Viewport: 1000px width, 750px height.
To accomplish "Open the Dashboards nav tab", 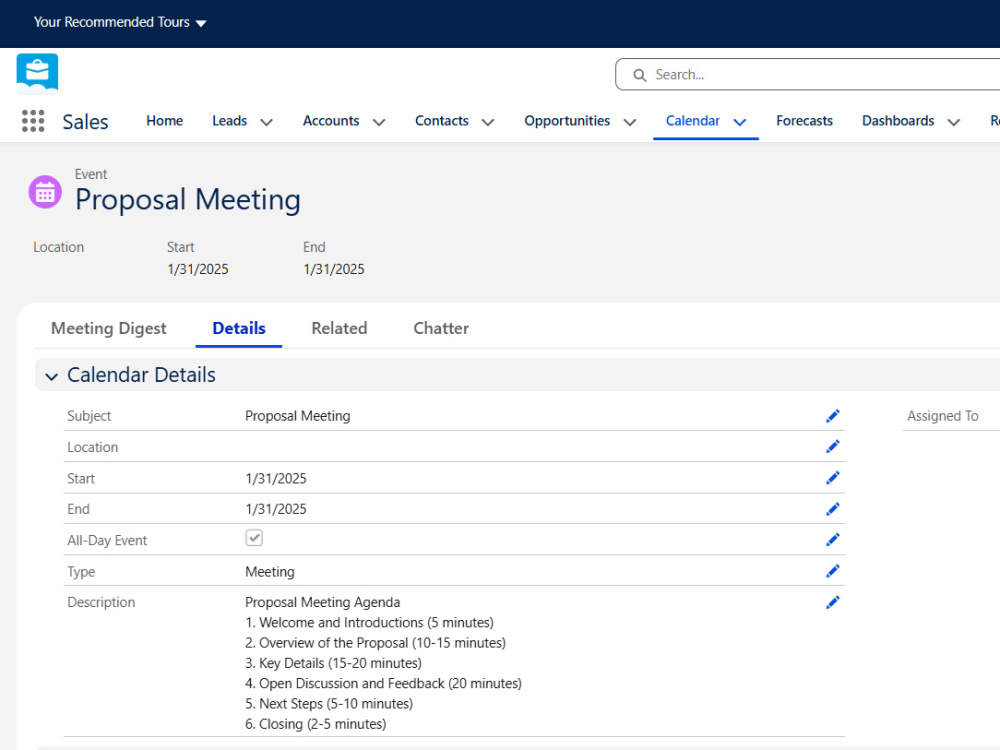I will pyautogui.click(x=898, y=121).
